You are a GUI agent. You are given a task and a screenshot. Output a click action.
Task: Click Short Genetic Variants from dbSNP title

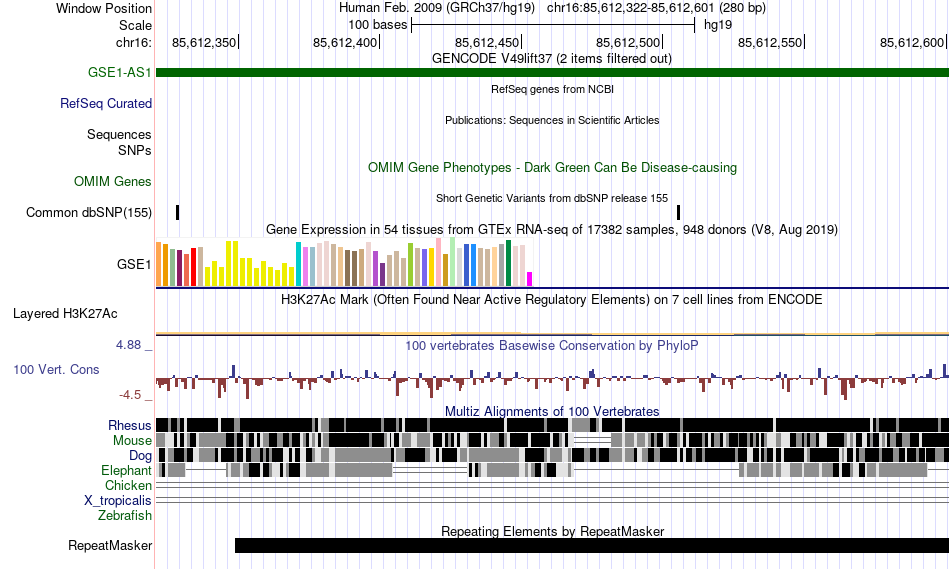click(x=552, y=198)
